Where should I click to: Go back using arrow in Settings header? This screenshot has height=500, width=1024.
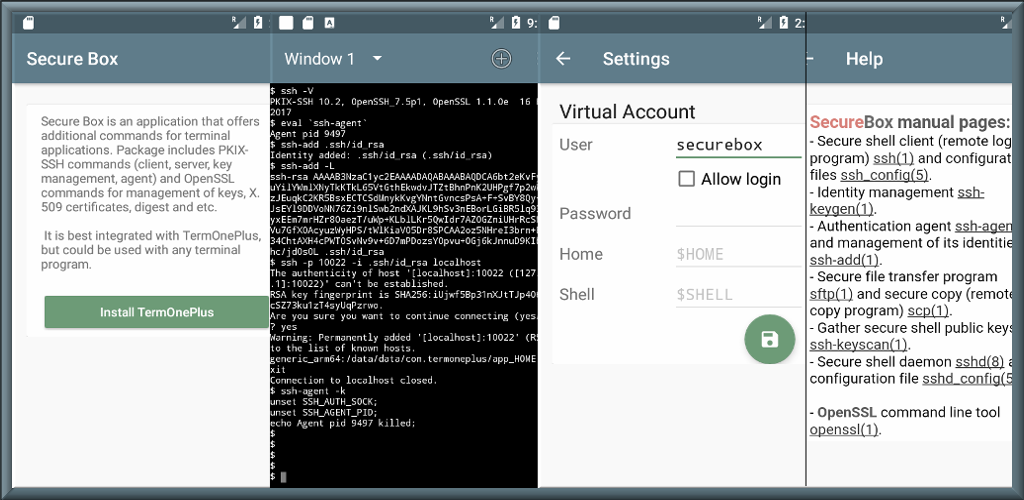(563, 59)
